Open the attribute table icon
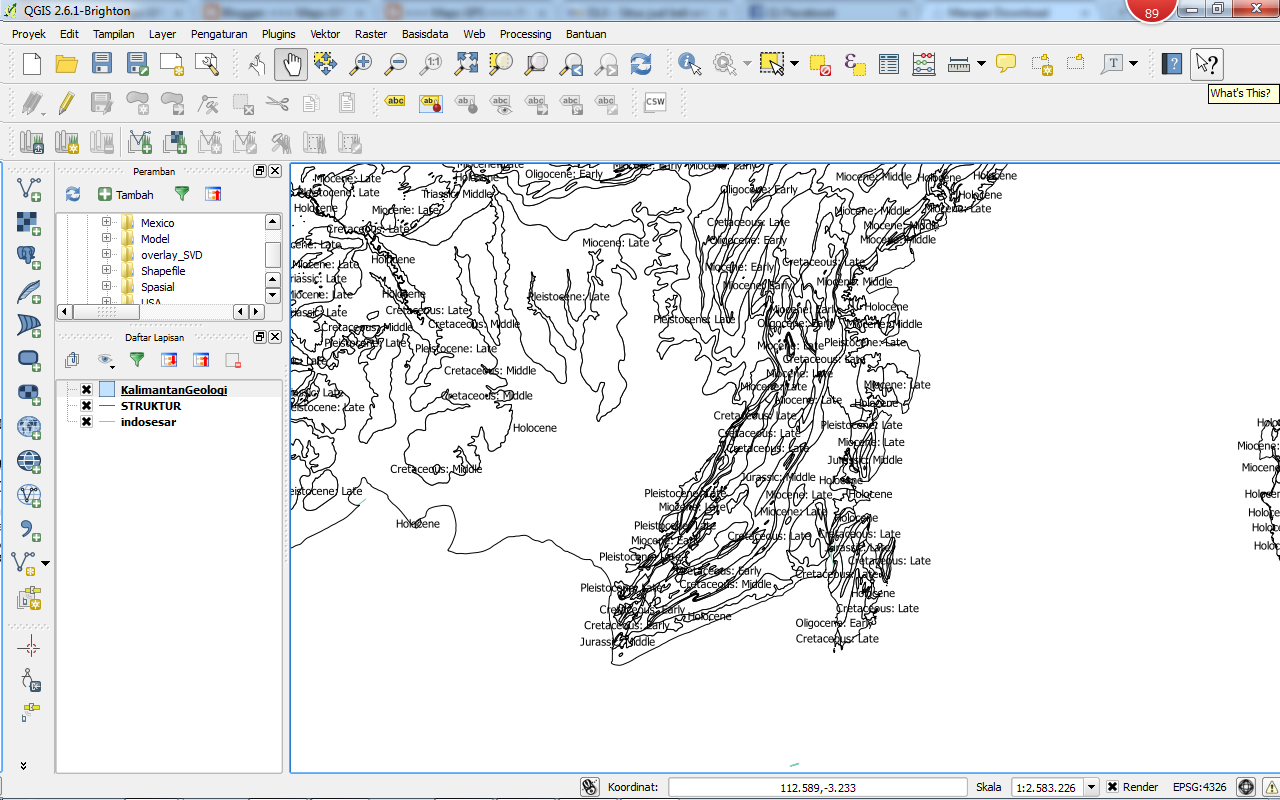Image resolution: width=1280 pixels, height=800 pixels. click(889, 65)
